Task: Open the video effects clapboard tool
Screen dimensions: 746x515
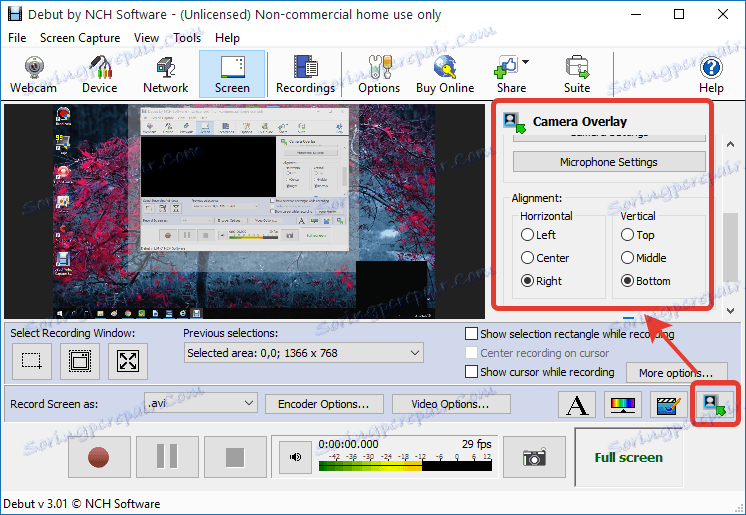Action: click(x=669, y=405)
